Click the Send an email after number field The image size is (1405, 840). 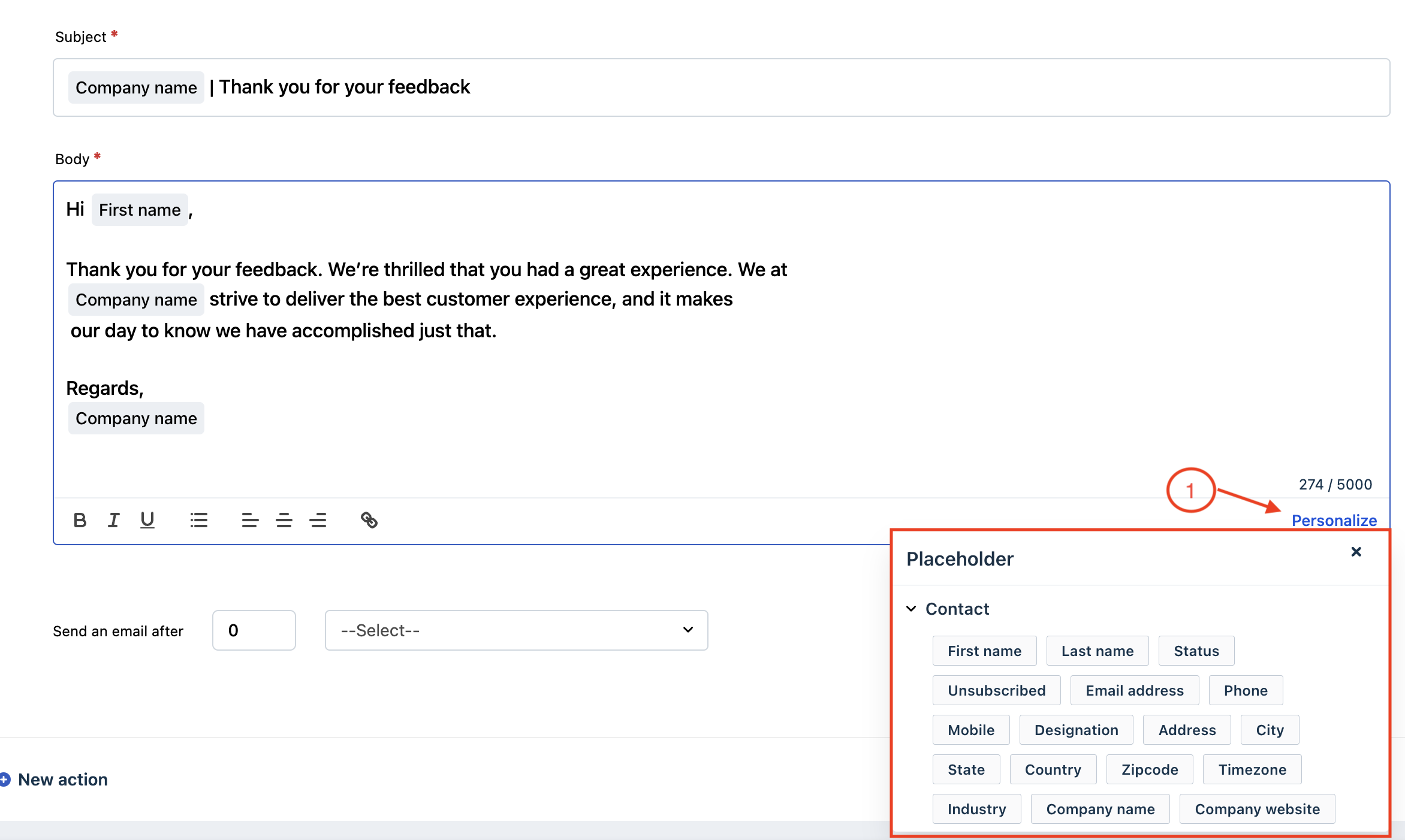254,630
